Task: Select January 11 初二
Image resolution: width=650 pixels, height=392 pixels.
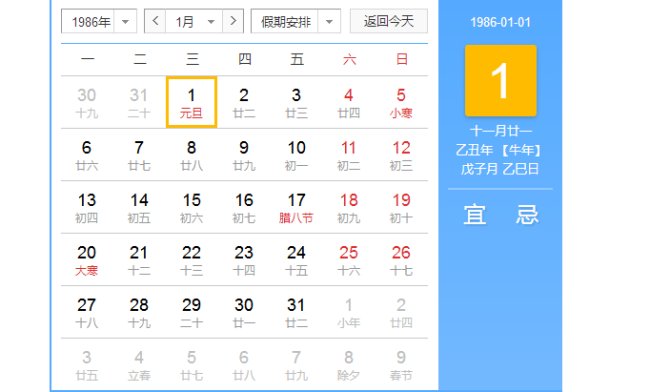Action: (x=349, y=155)
